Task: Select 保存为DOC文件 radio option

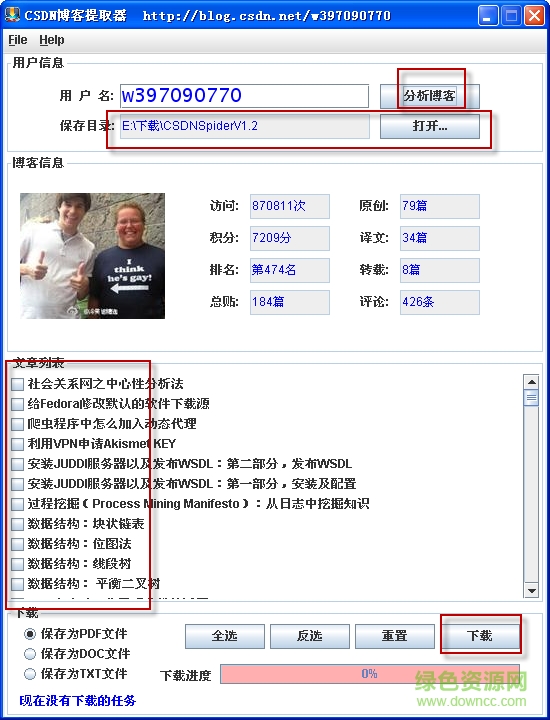Action: 30,654
